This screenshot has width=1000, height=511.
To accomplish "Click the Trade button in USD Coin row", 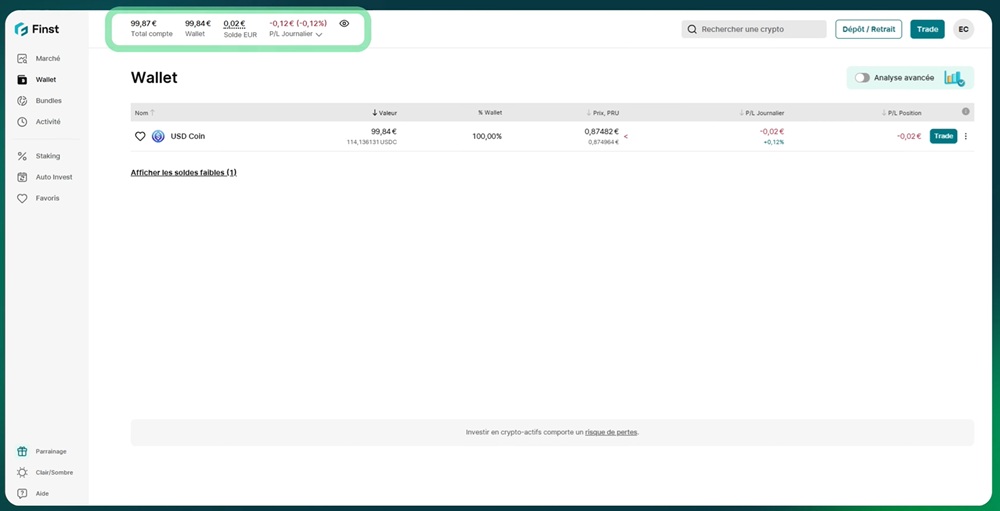I will (x=943, y=137).
